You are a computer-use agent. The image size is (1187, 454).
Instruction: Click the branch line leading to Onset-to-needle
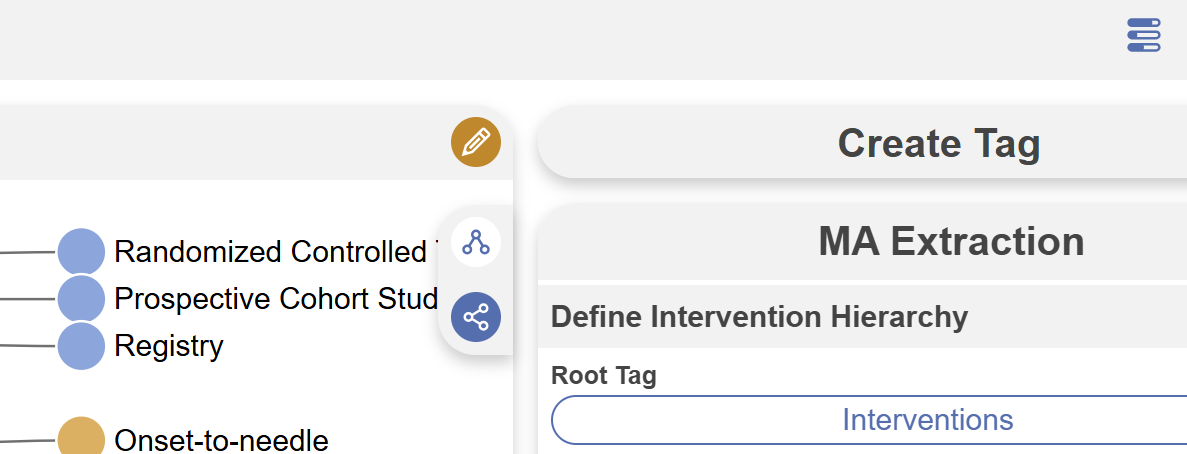coord(27,440)
